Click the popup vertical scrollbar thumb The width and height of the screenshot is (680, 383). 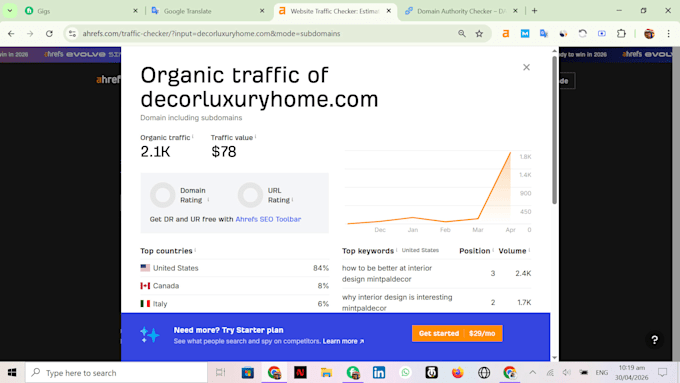554,130
